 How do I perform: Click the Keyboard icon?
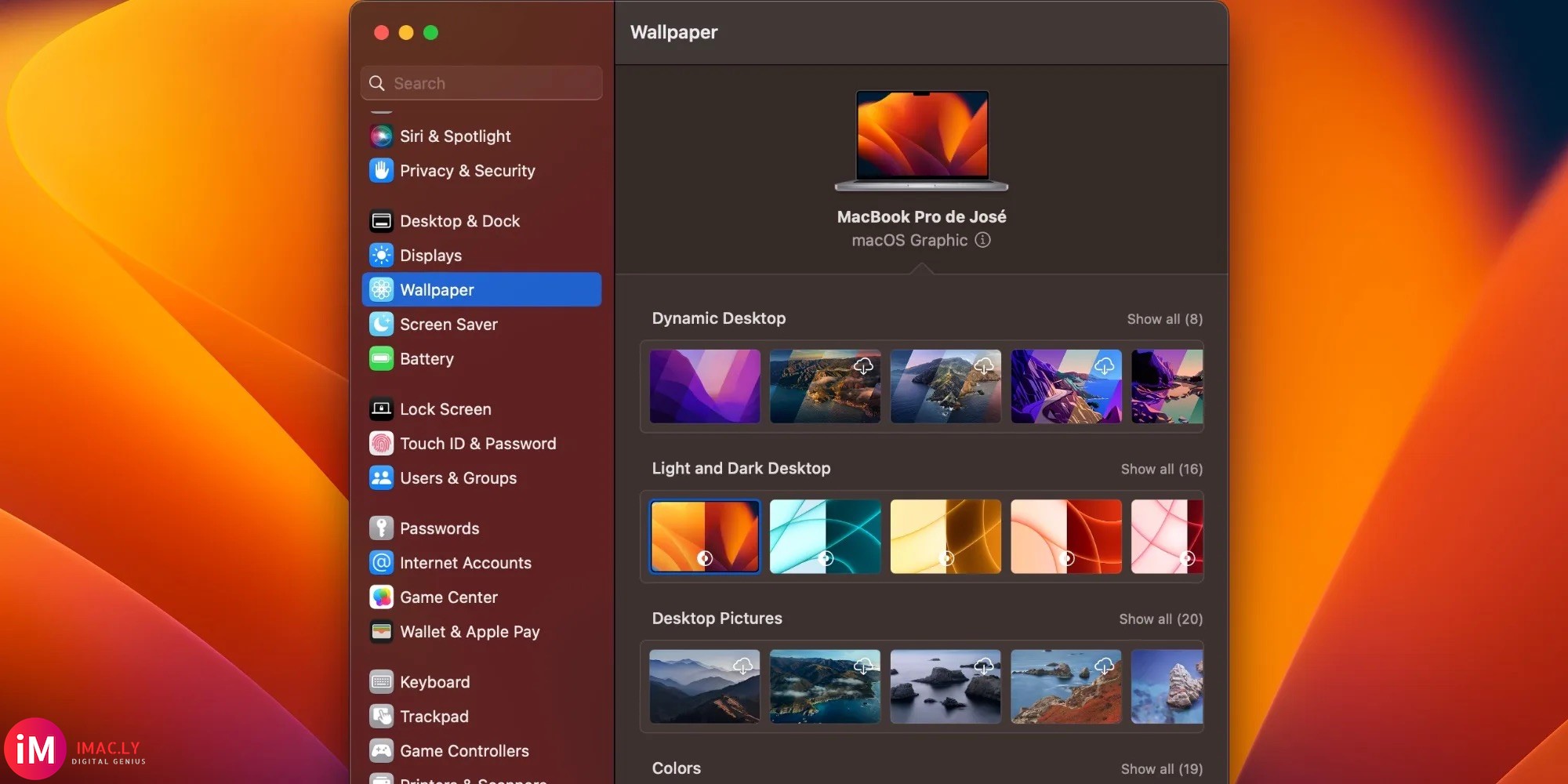coord(381,682)
